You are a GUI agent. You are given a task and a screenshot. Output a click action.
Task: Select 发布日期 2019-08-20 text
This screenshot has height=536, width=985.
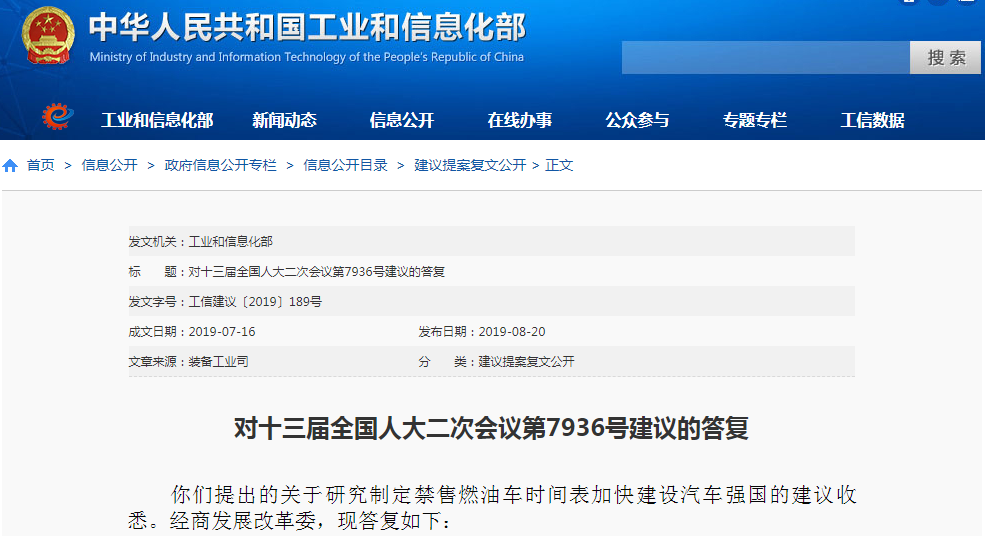click(482, 332)
